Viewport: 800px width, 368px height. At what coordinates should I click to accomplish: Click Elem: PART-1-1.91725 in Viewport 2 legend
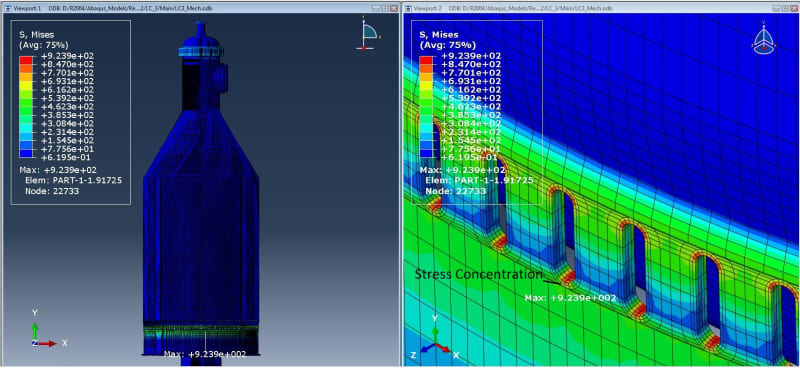[480, 180]
